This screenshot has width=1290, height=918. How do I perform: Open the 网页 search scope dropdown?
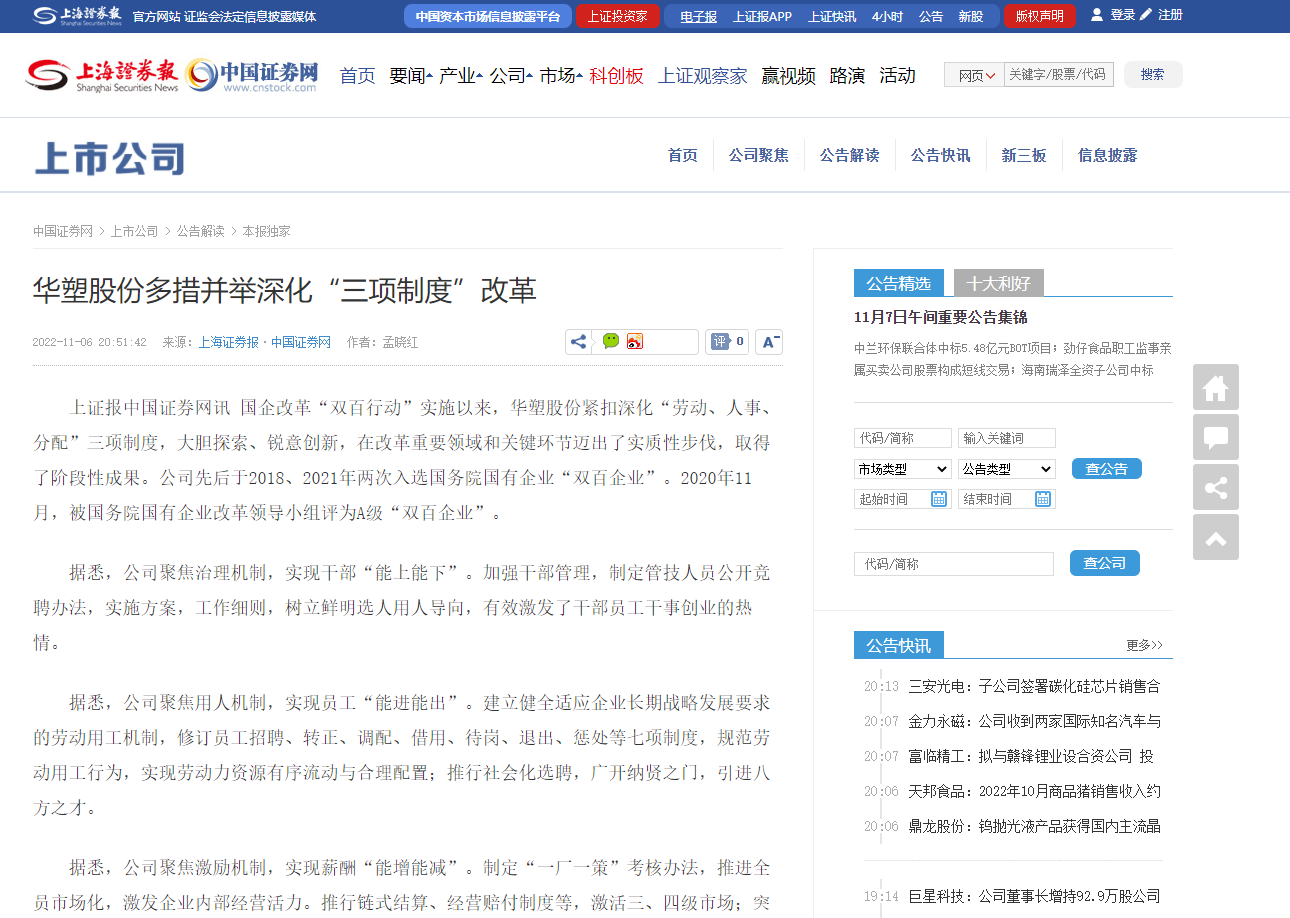click(975, 75)
